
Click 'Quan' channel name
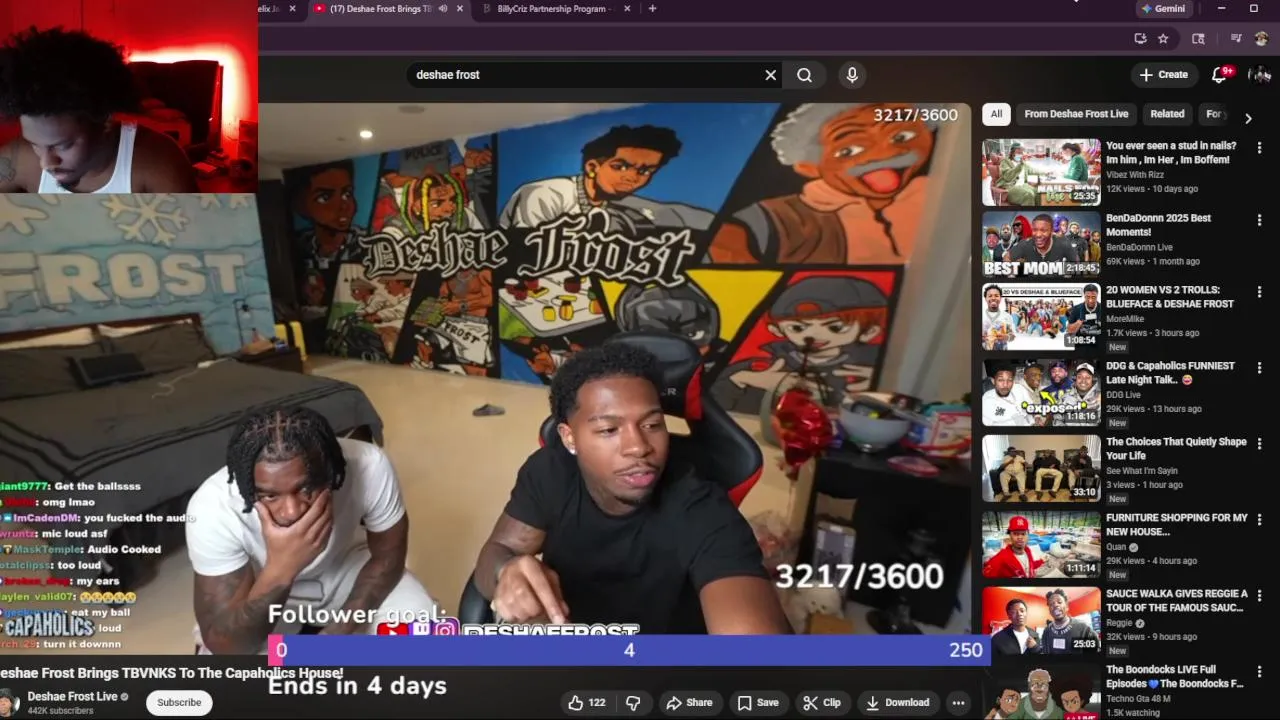[x=1116, y=547]
